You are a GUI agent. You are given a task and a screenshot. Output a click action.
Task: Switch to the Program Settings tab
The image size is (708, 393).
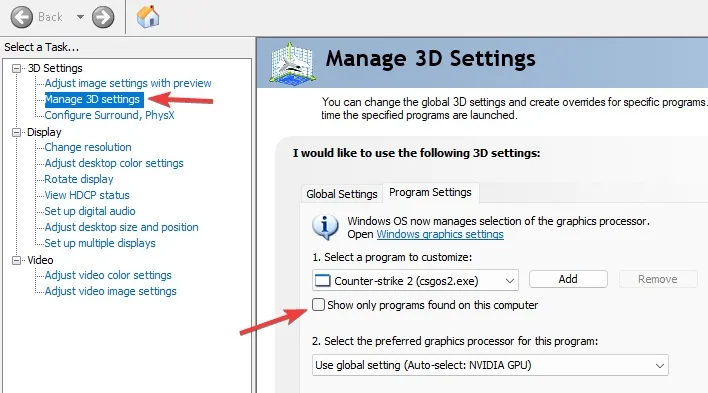point(430,192)
